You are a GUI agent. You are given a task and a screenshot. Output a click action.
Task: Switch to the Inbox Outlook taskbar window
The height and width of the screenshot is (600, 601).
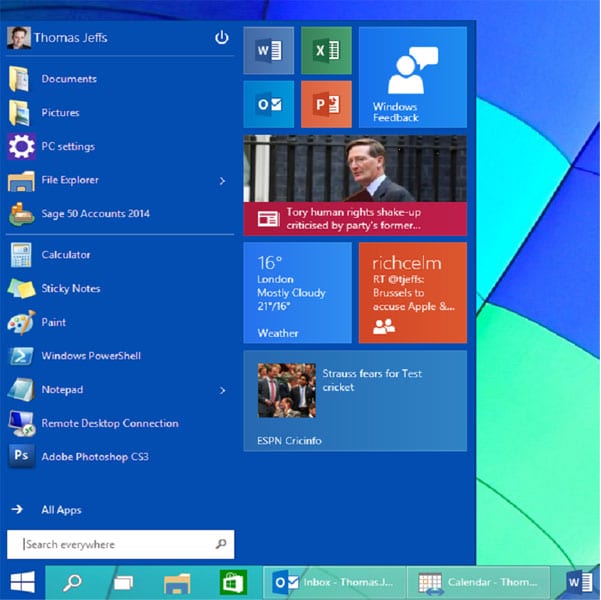tap(334, 583)
